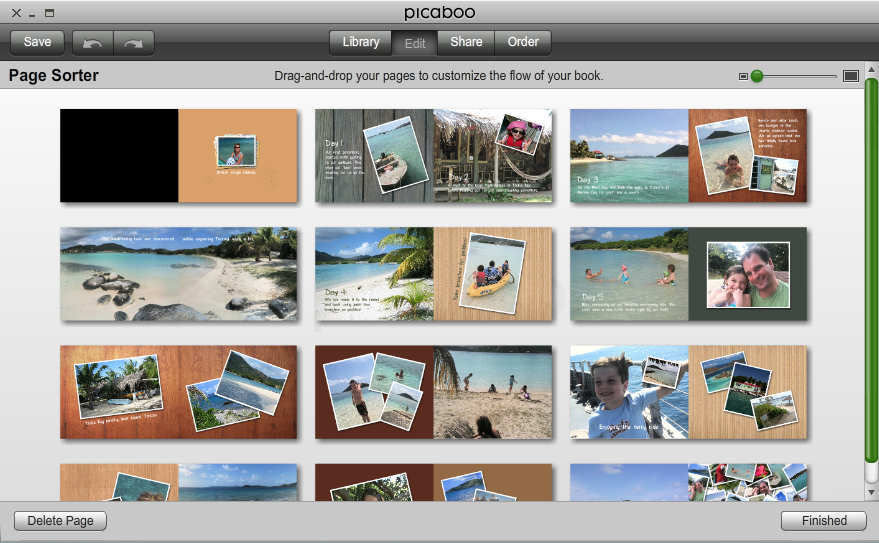Click the scrollbar down arrow
Viewport: 879px width, 543px height.
(871, 493)
